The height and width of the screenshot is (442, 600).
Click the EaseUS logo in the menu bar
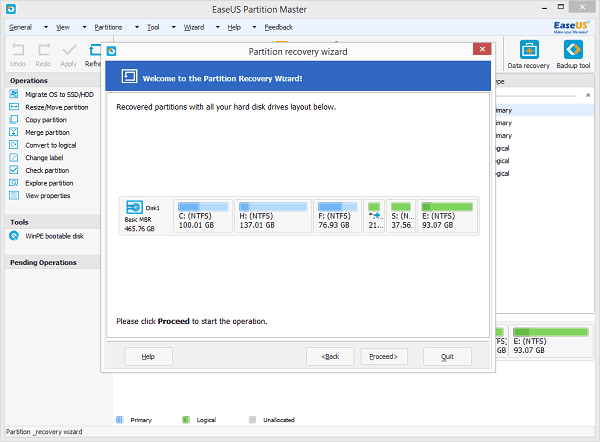tap(571, 27)
